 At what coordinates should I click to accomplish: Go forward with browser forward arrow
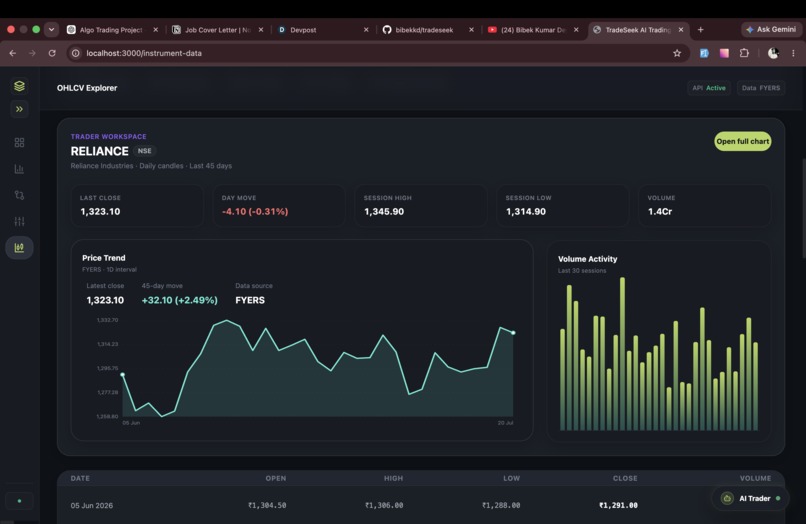(32, 53)
